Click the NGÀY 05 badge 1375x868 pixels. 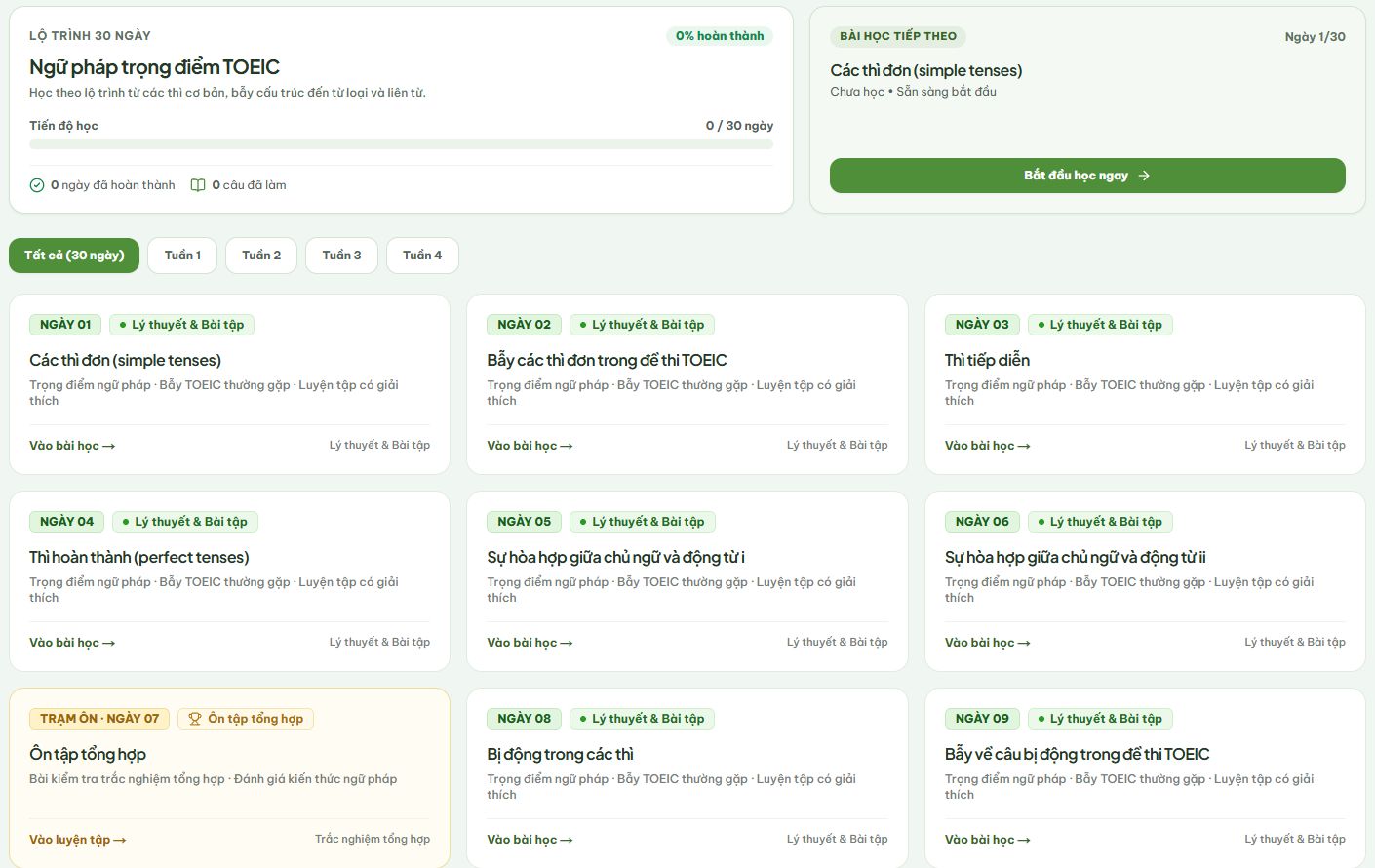point(524,522)
